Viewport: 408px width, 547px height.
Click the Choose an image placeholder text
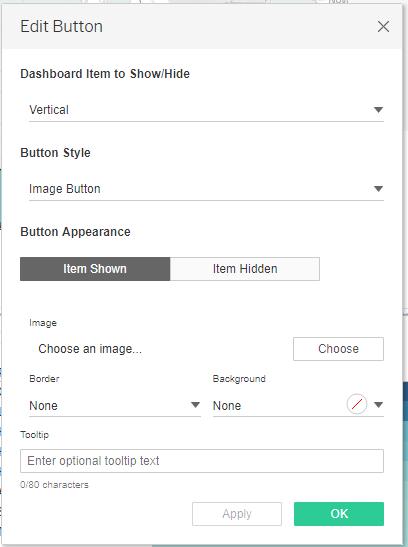pyautogui.click(x=90, y=349)
